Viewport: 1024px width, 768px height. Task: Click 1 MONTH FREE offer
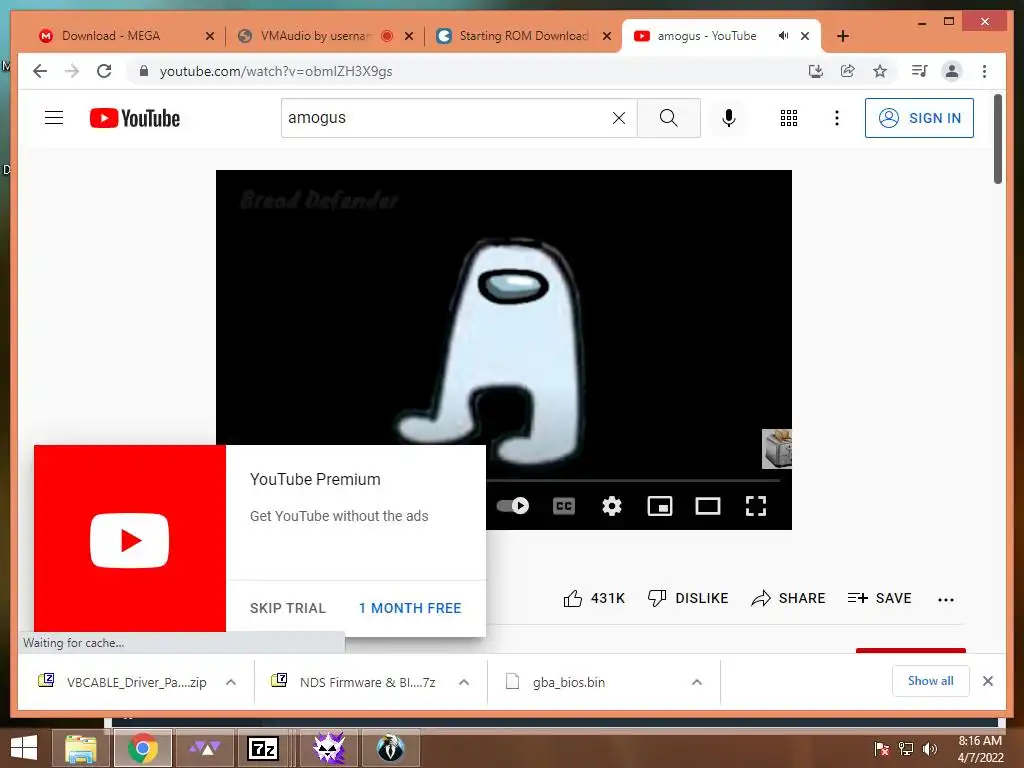tap(410, 608)
